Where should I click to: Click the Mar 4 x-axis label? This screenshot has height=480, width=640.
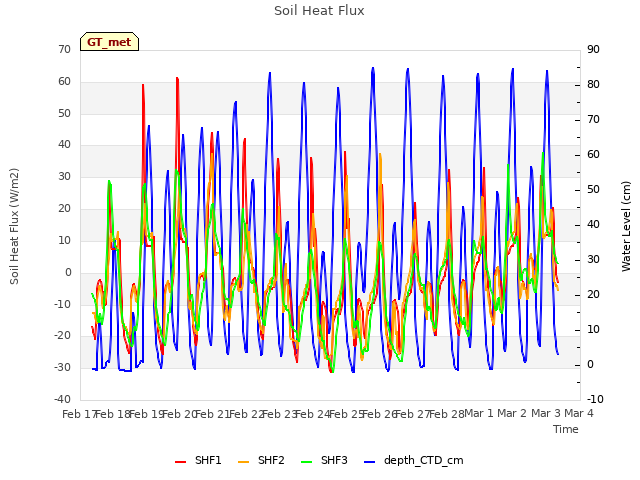click(x=579, y=413)
